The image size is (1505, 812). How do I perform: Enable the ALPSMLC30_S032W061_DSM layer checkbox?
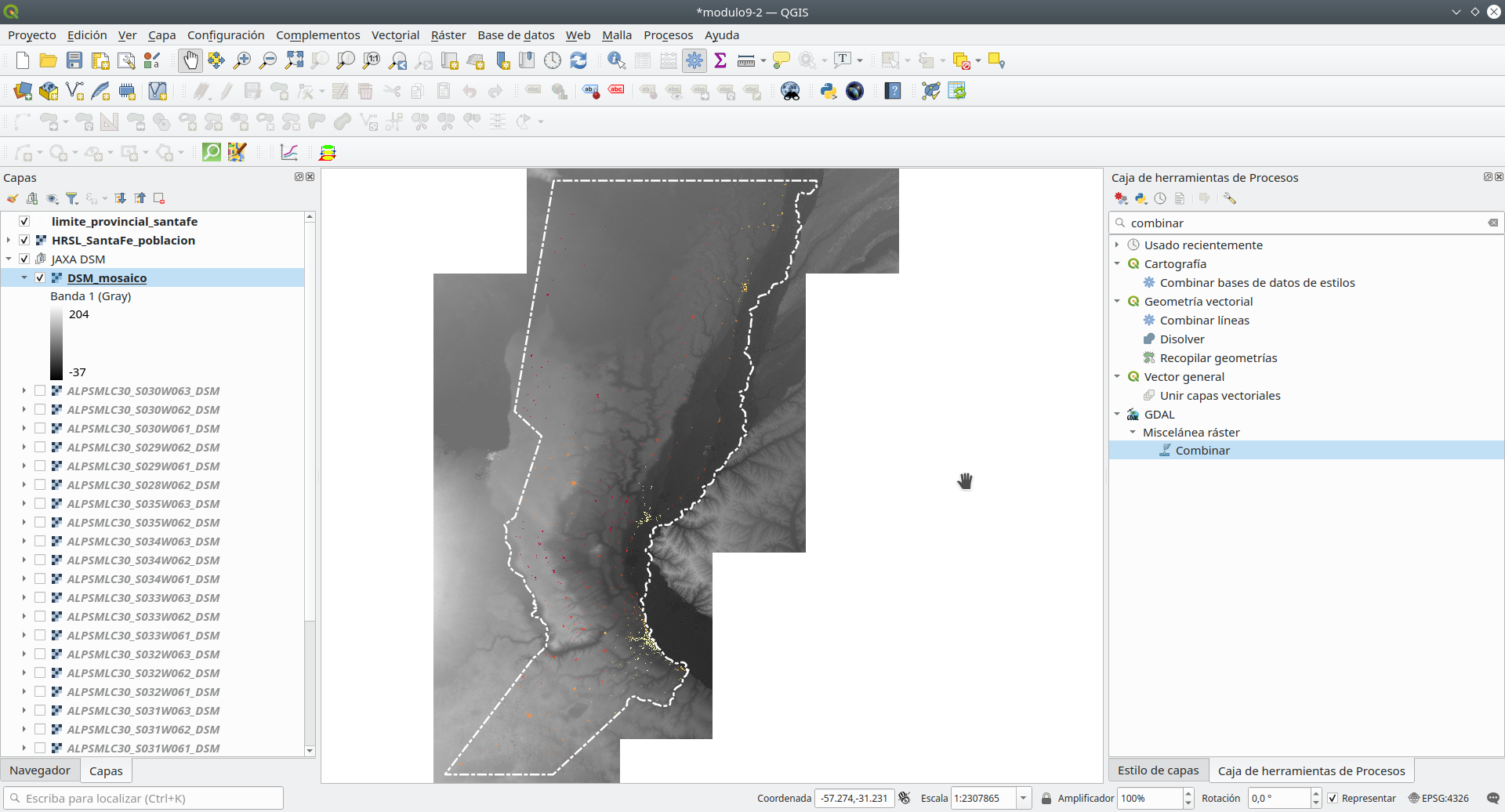point(40,691)
